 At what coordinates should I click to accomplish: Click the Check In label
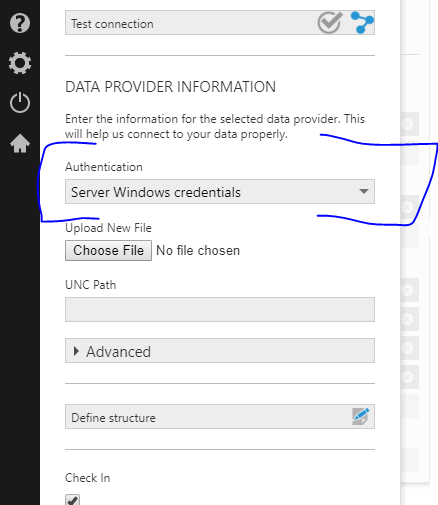[x=87, y=478]
